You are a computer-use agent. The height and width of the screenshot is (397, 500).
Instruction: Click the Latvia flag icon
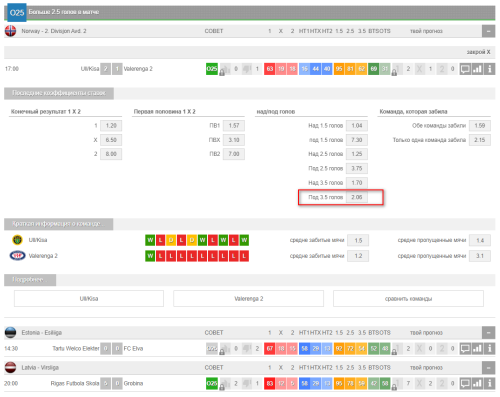pos(11,367)
